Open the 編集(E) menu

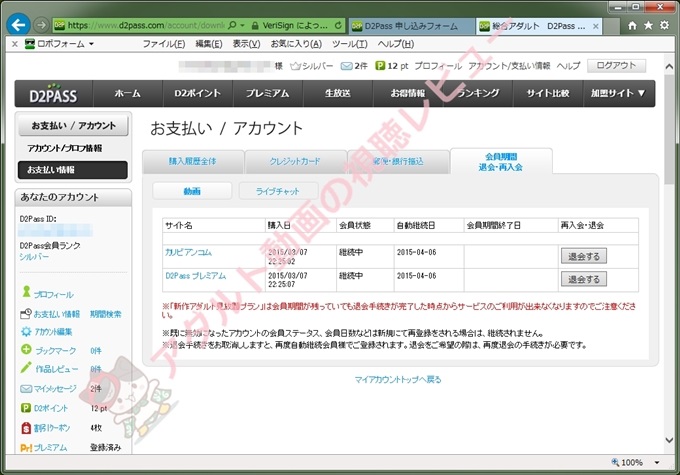[209, 44]
